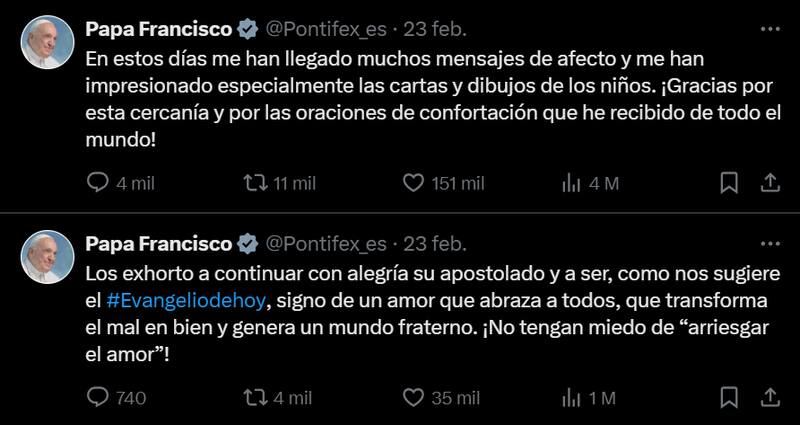Image resolution: width=800 pixels, height=425 pixels.
Task: Reply to the first tweet about children's letters
Action: coord(98,183)
